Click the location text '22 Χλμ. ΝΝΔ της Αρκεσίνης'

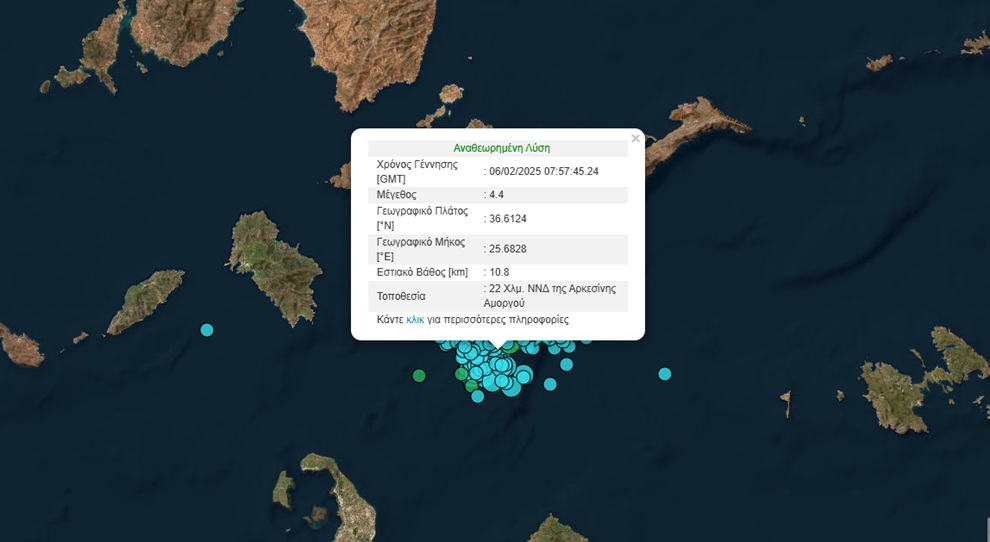pyautogui.click(x=552, y=289)
